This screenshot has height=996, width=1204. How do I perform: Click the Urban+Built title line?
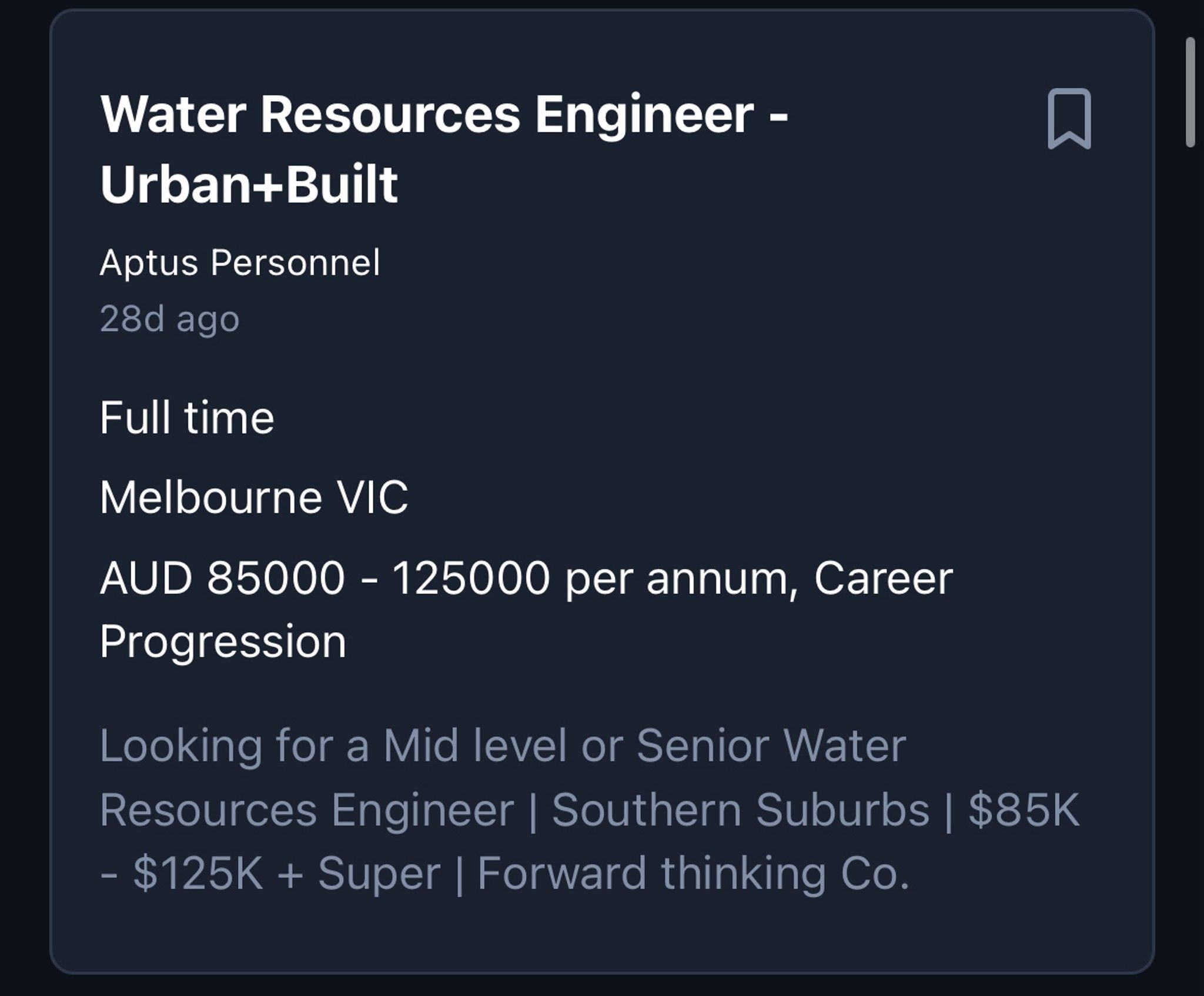[x=249, y=184]
